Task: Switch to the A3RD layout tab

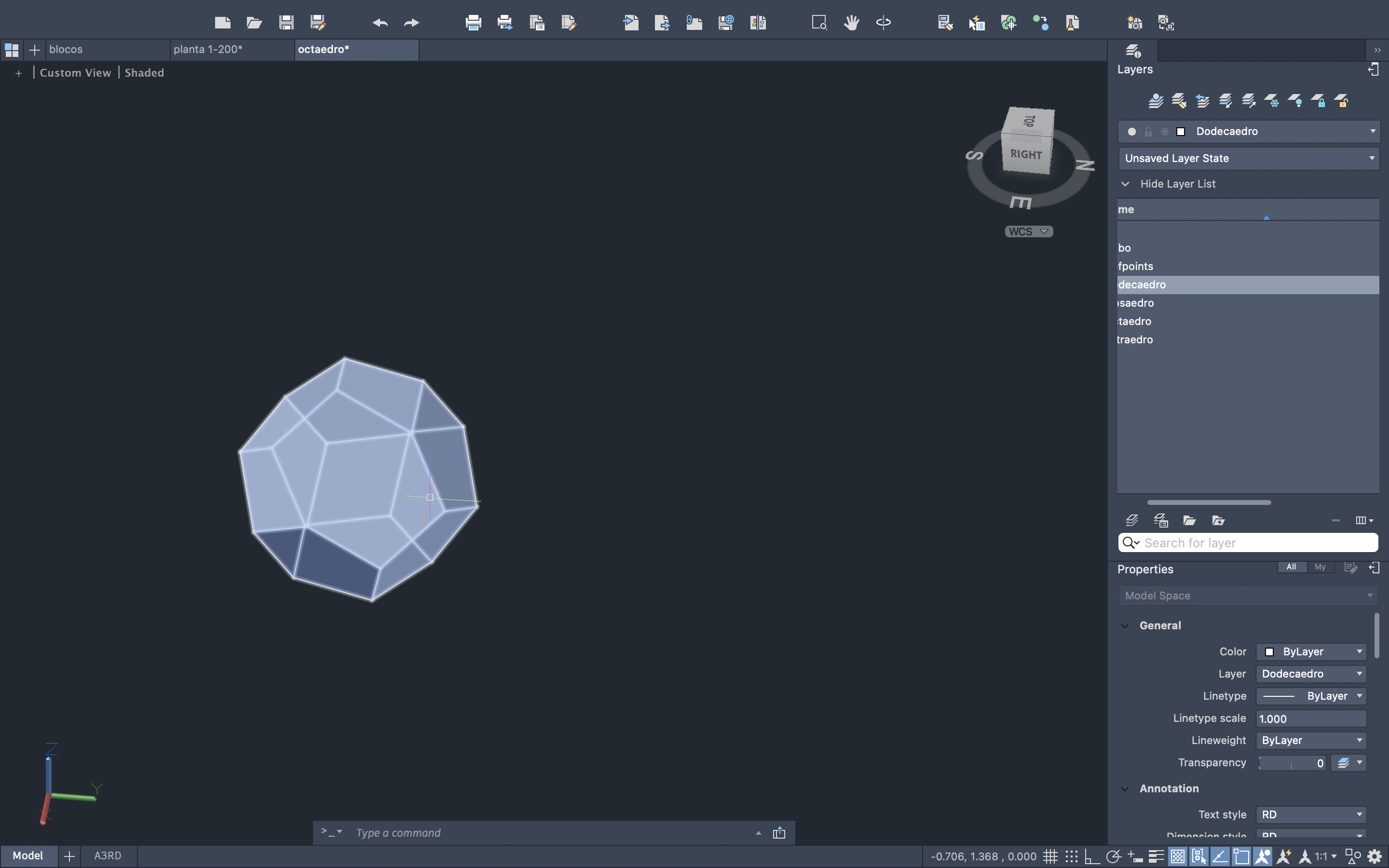Action: tap(108, 855)
